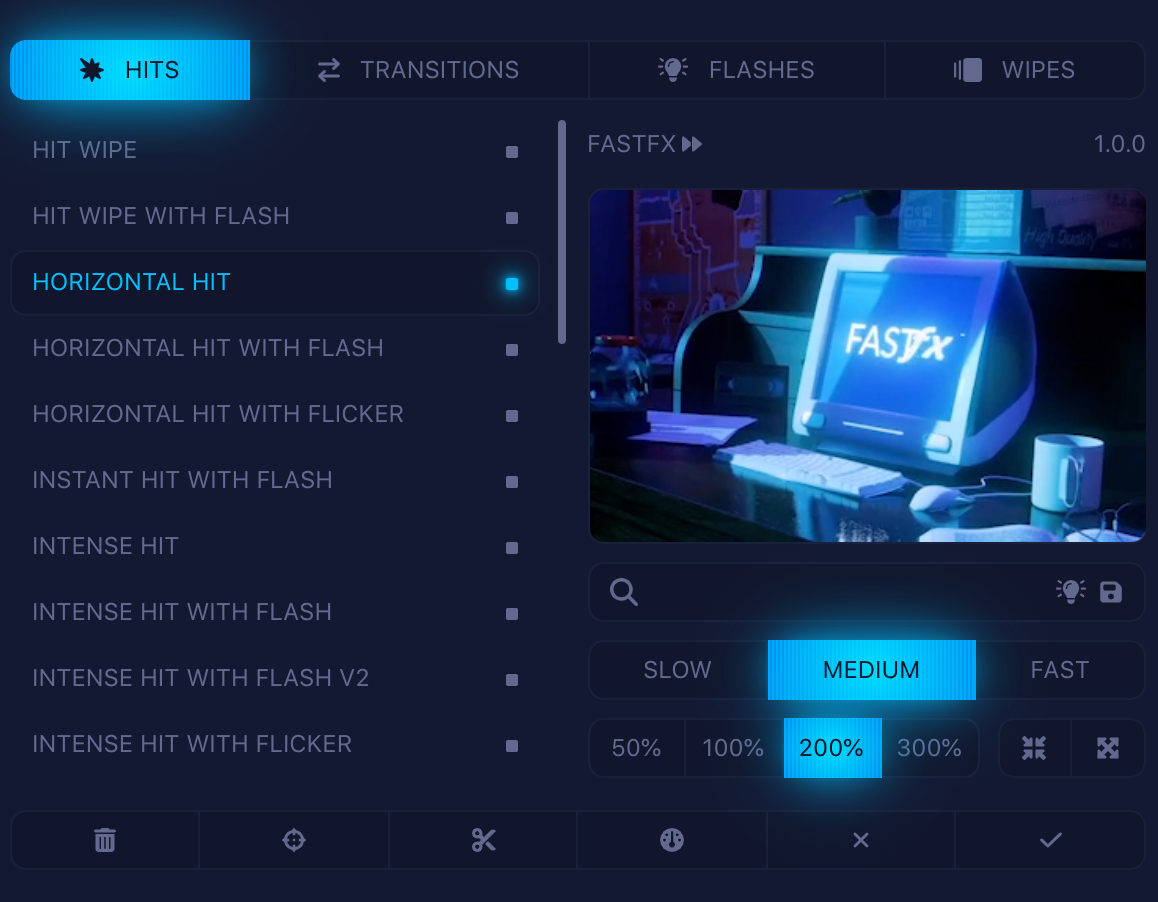Toggle marker for INTENSE HIT WITH FLICKER
Screen dimensions: 1158x902
[512, 746]
